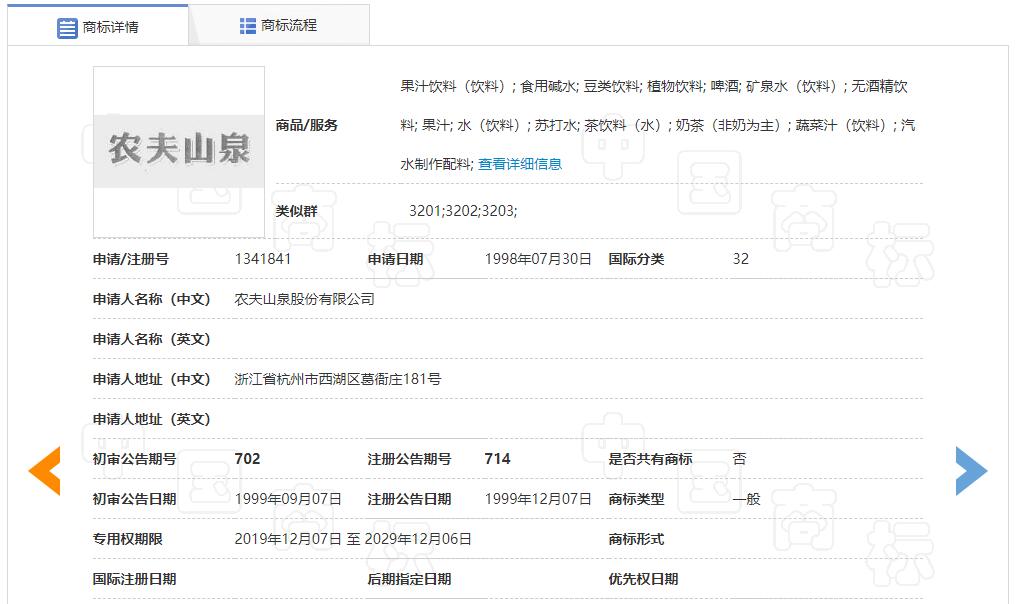Click the 商标形式 label
This screenshot has height=604, width=1018.
636,539
